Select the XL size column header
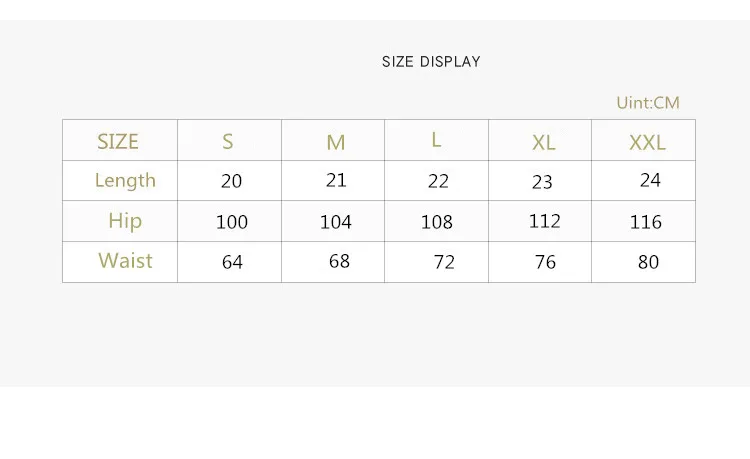 click(x=543, y=143)
